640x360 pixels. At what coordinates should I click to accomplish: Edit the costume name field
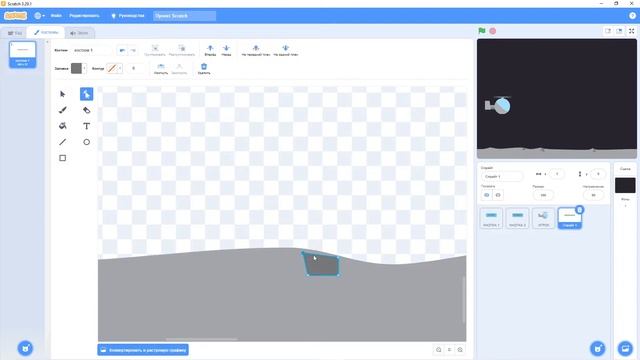pos(93,50)
